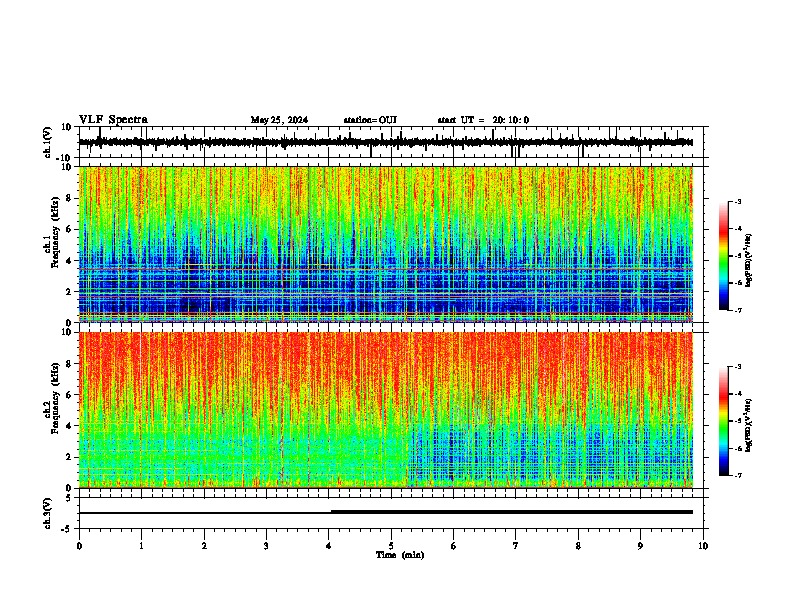Click time axis tick label "1"

pos(141,546)
